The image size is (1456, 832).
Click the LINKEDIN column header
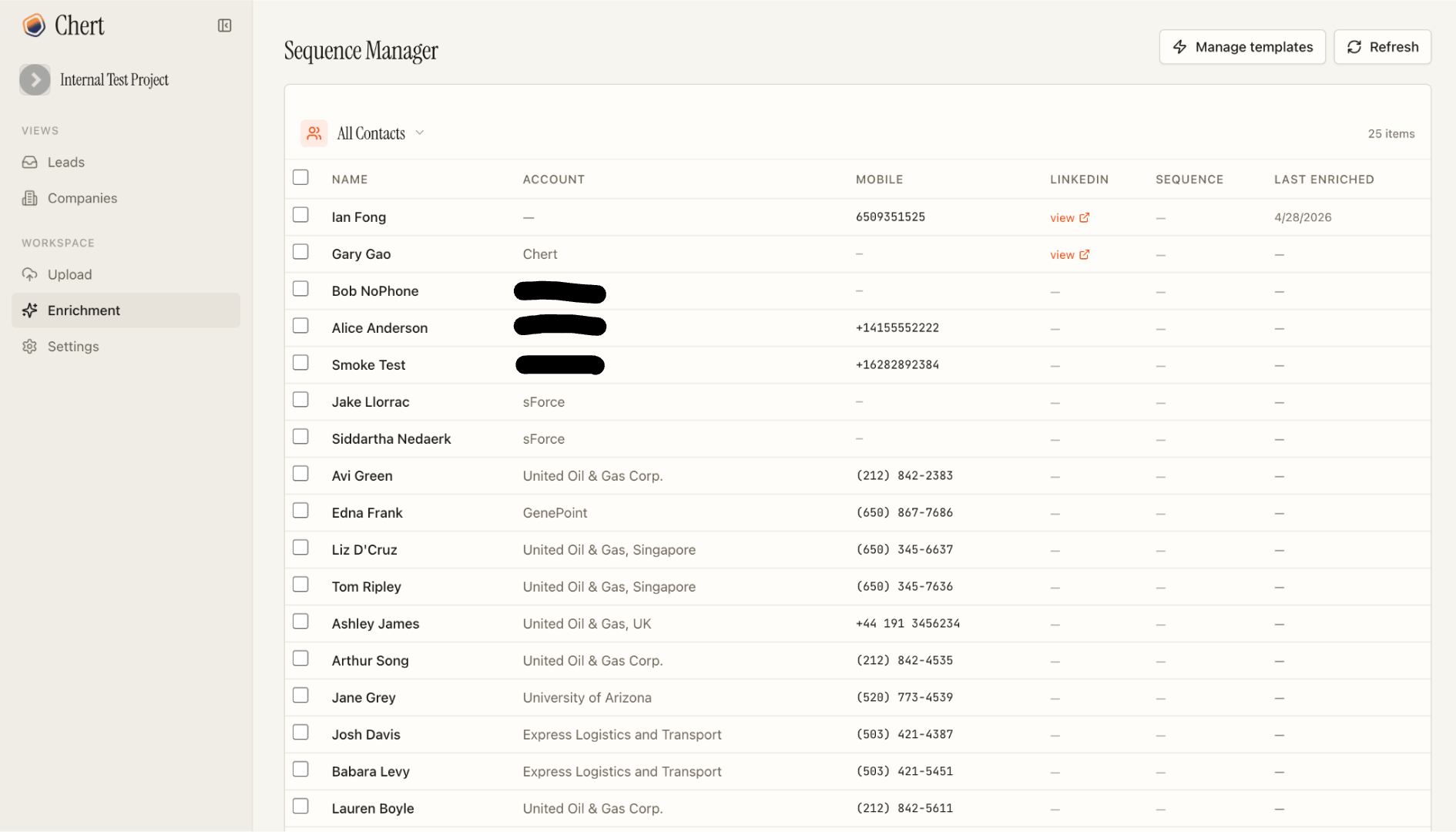1079,179
